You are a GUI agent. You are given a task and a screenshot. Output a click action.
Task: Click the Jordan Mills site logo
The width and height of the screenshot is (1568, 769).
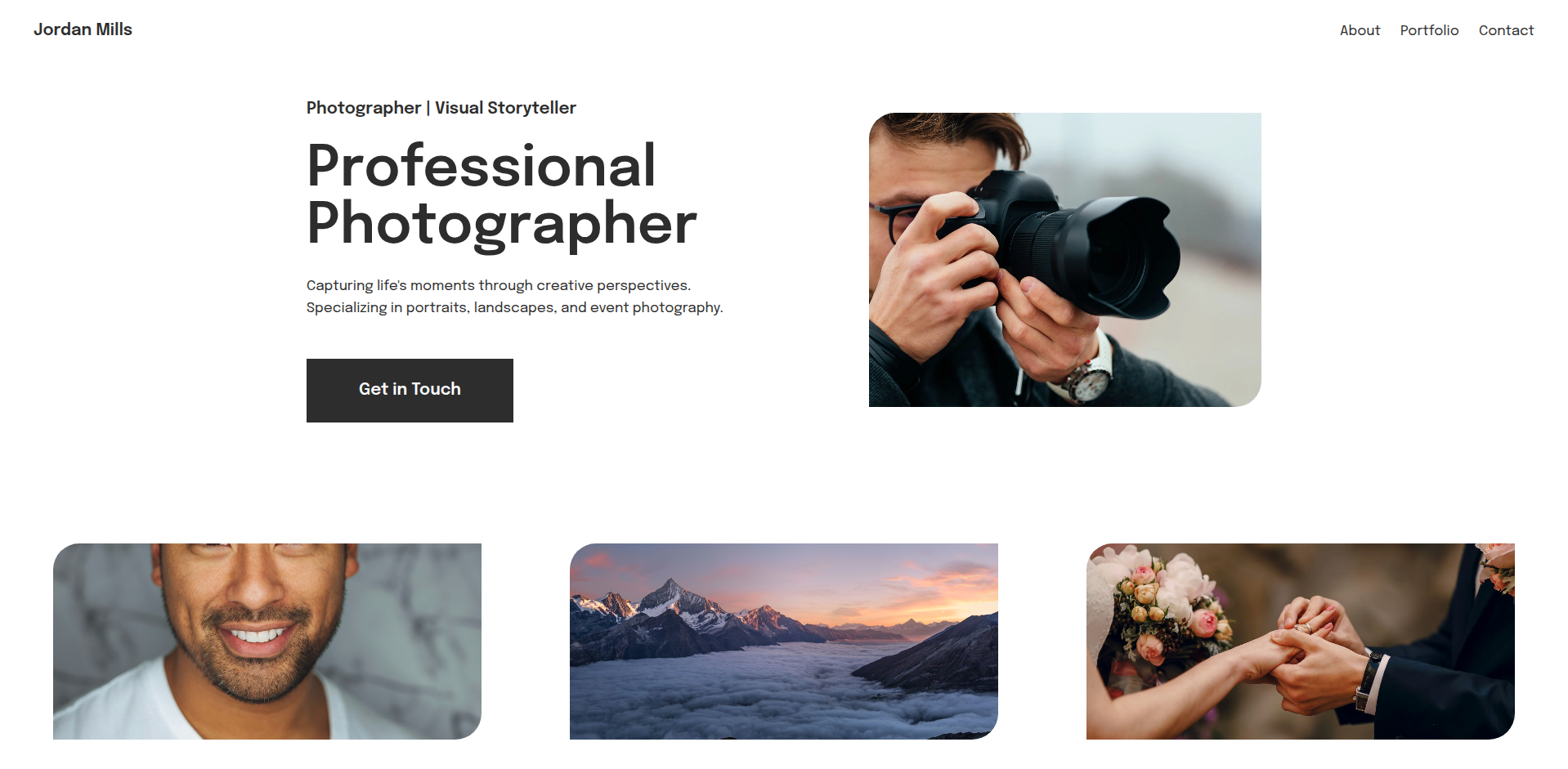(x=83, y=29)
